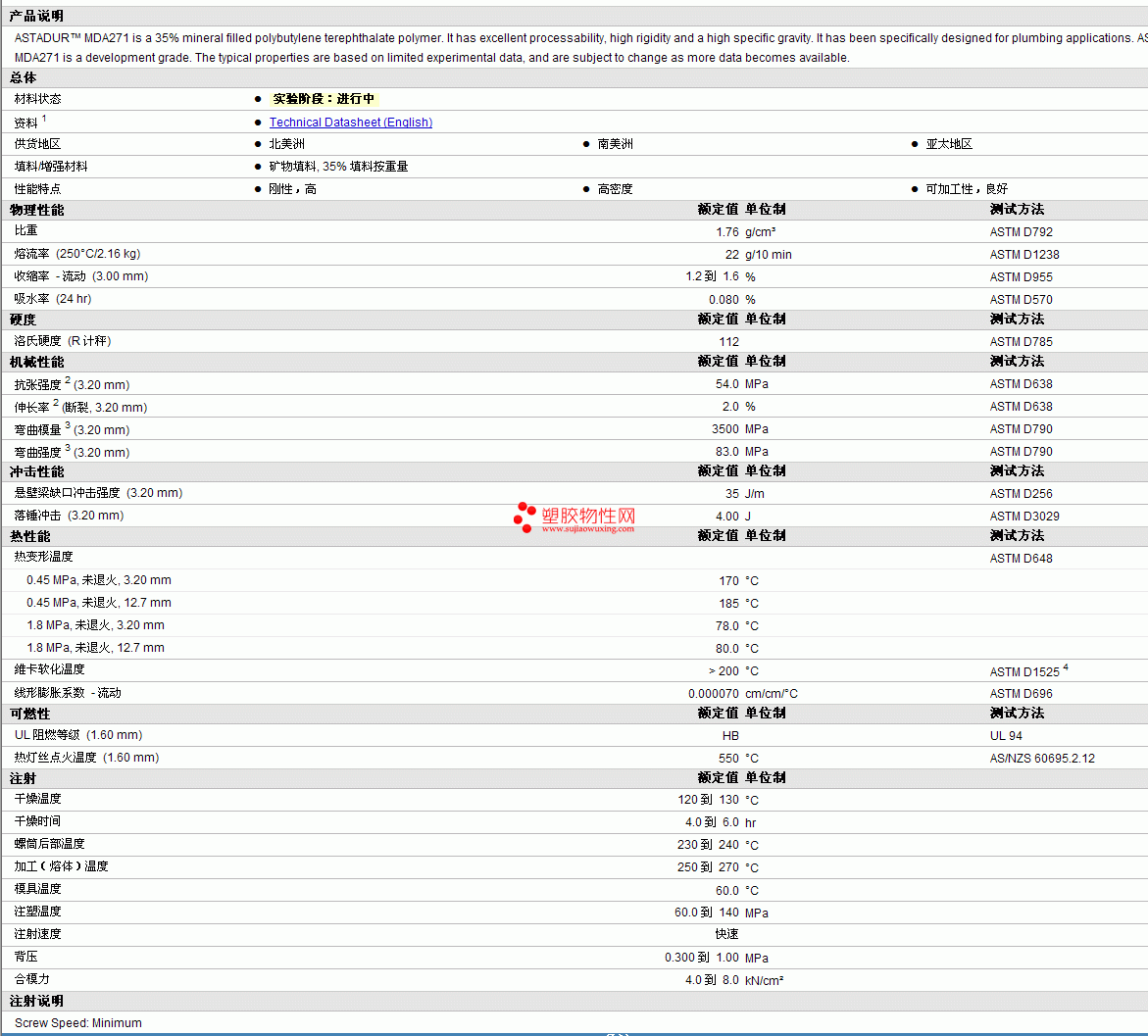Click the '亚太地区' supply region entry
The width and height of the screenshot is (1148, 1036).
949,144
